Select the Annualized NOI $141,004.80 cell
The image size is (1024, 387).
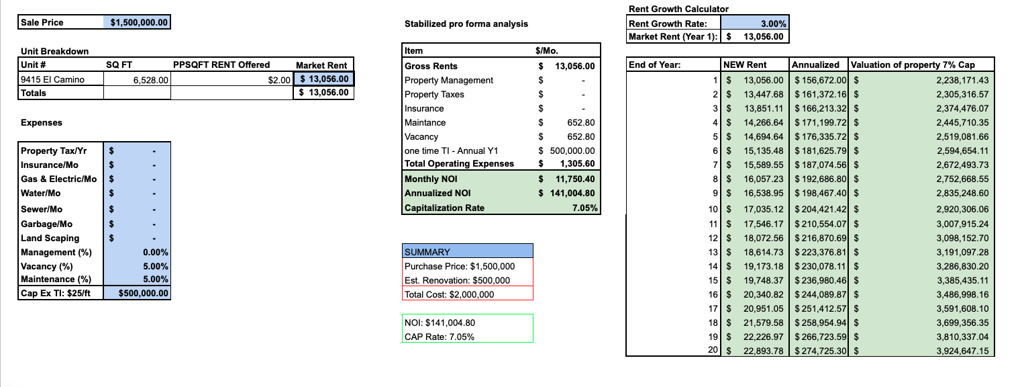[566, 193]
